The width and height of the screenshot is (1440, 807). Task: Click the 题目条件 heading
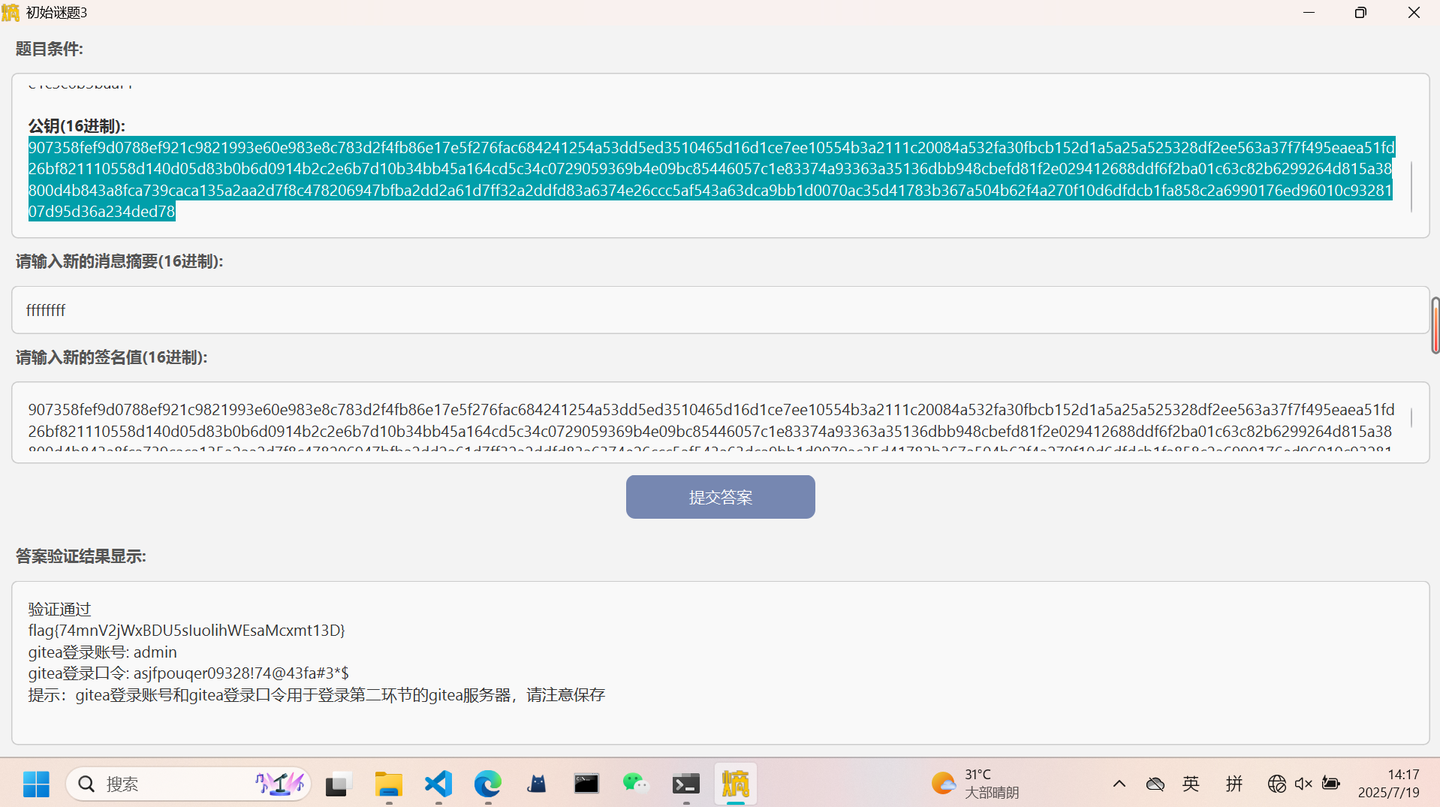pyautogui.click(x=49, y=49)
